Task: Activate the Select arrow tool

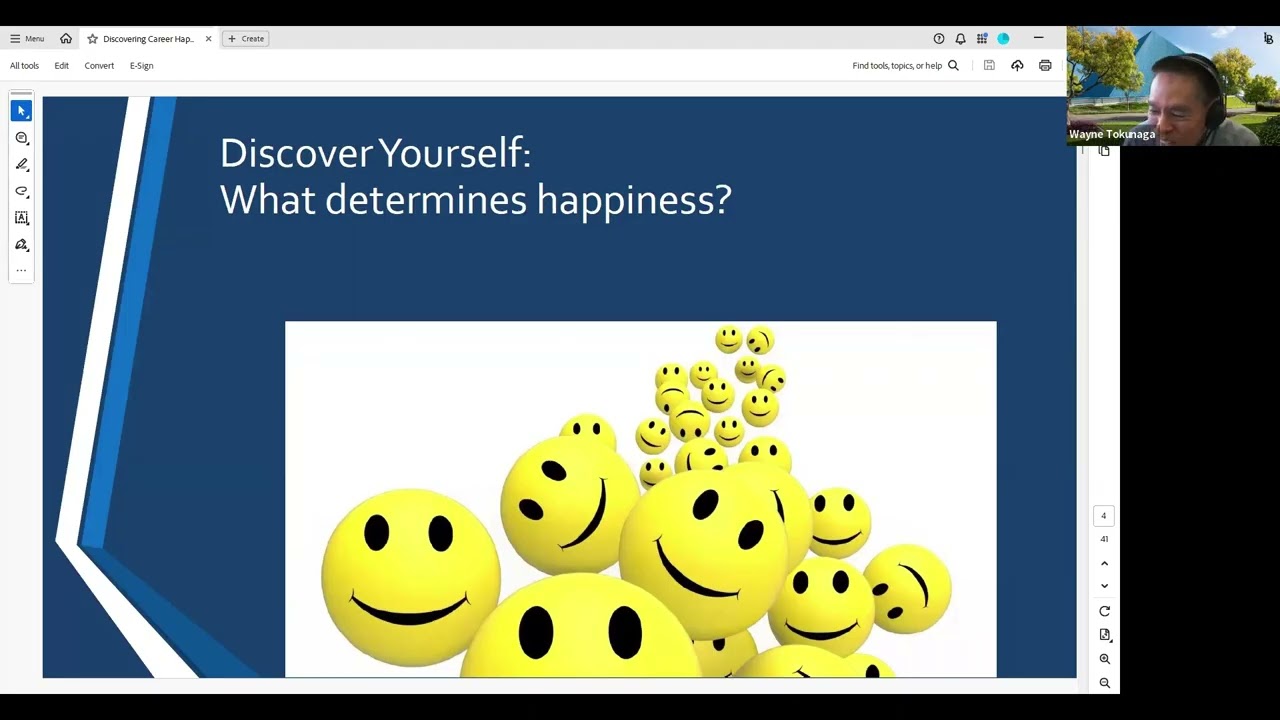Action: click(x=21, y=111)
